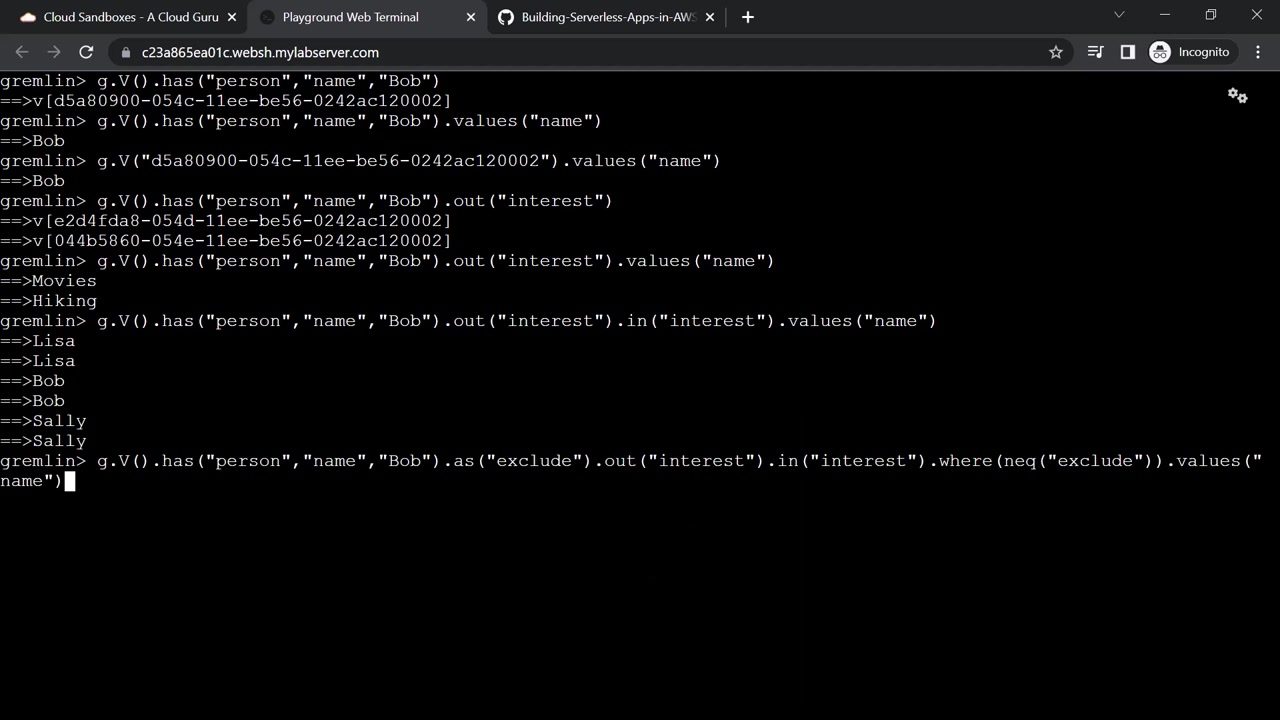
Task: Open the media controls icon in toolbar
Action: tap(1095, 52)
